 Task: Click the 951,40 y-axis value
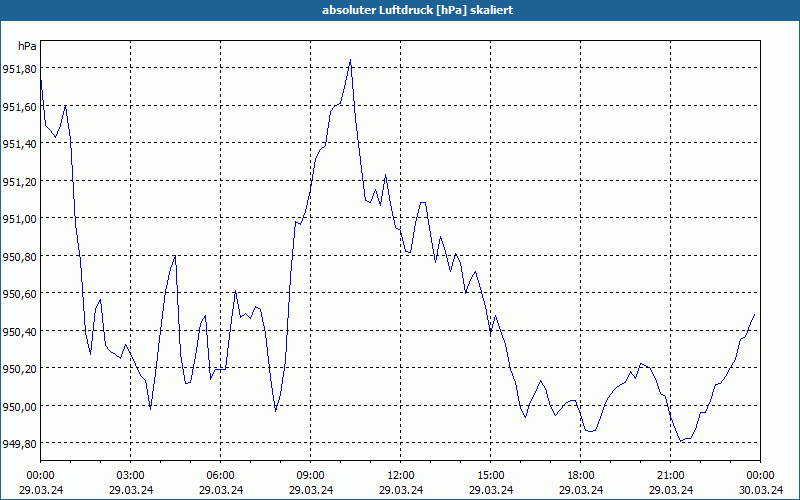point(19,144)
